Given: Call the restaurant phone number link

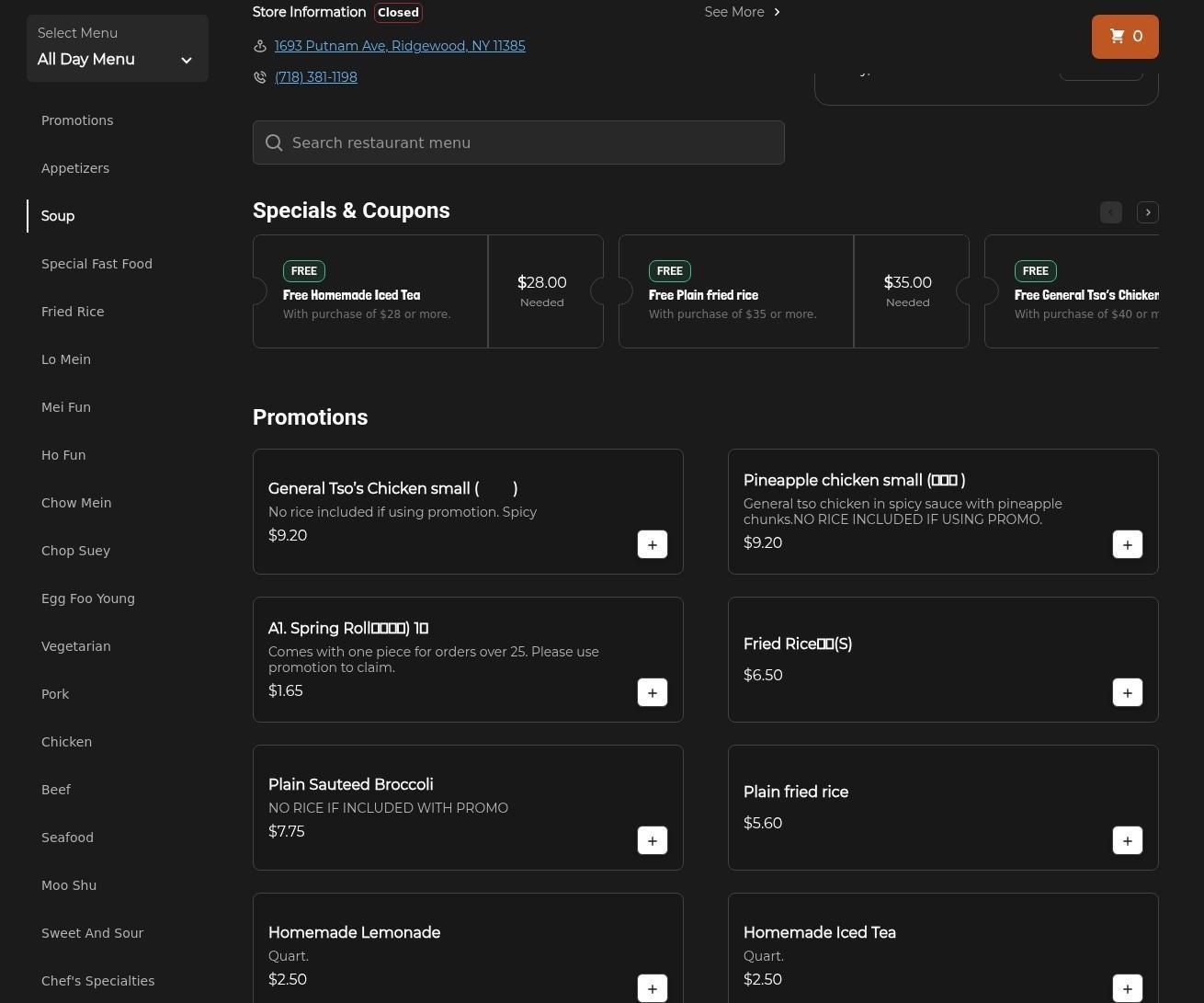Looking at the screenshot, I should (x=315, y=77).
